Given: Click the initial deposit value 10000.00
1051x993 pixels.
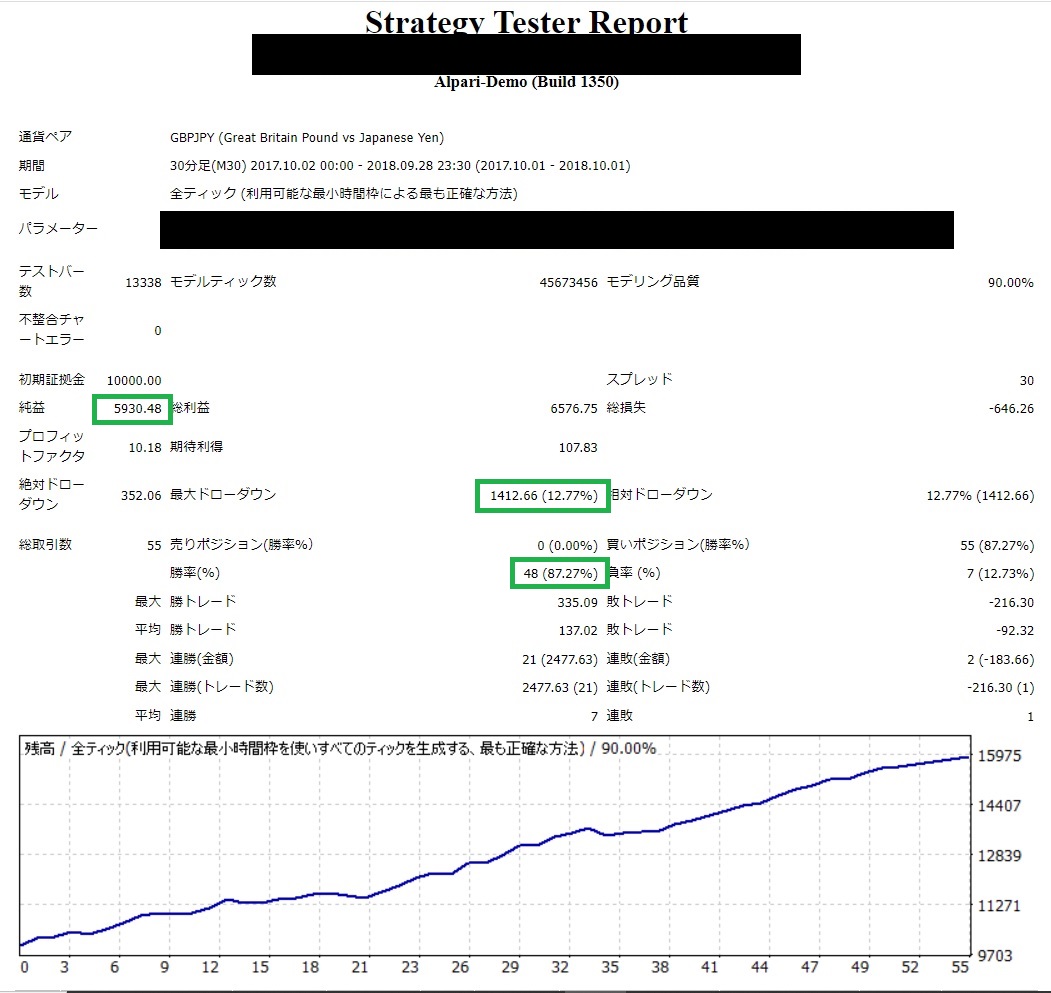Looking at the screenshot, I should point(134,380).
